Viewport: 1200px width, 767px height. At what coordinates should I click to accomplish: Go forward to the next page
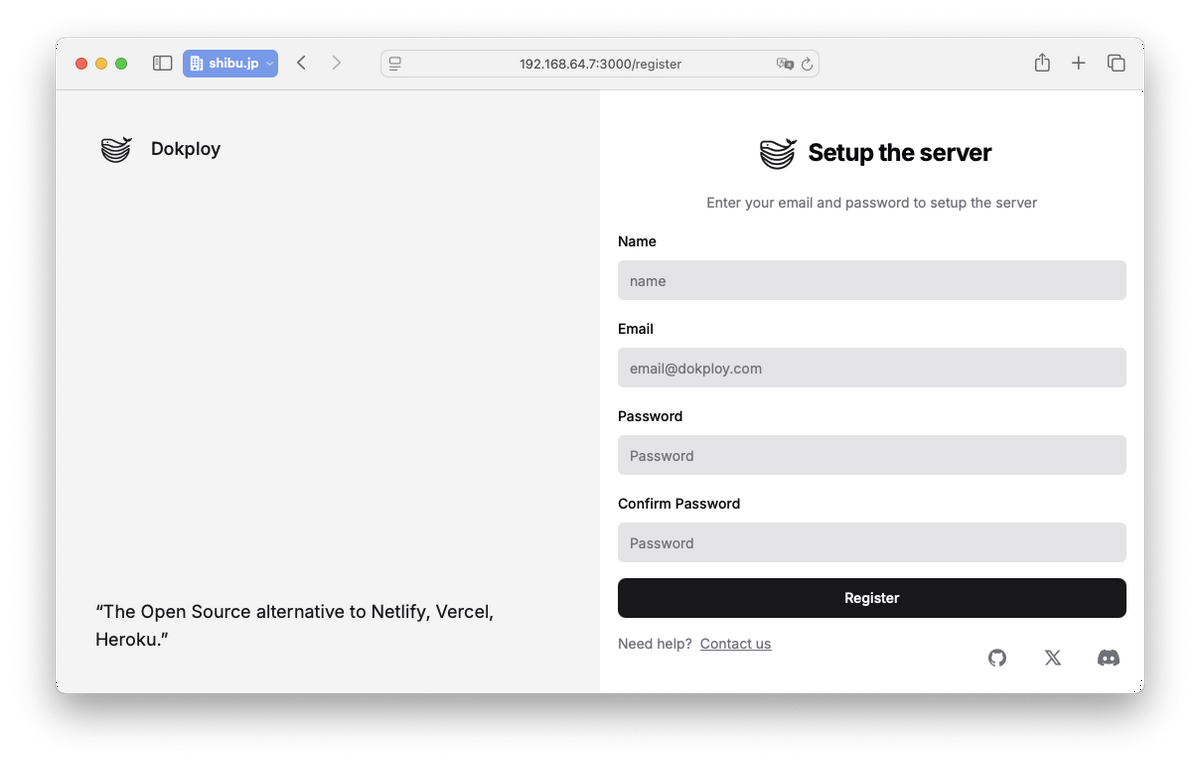click(336, 63)
